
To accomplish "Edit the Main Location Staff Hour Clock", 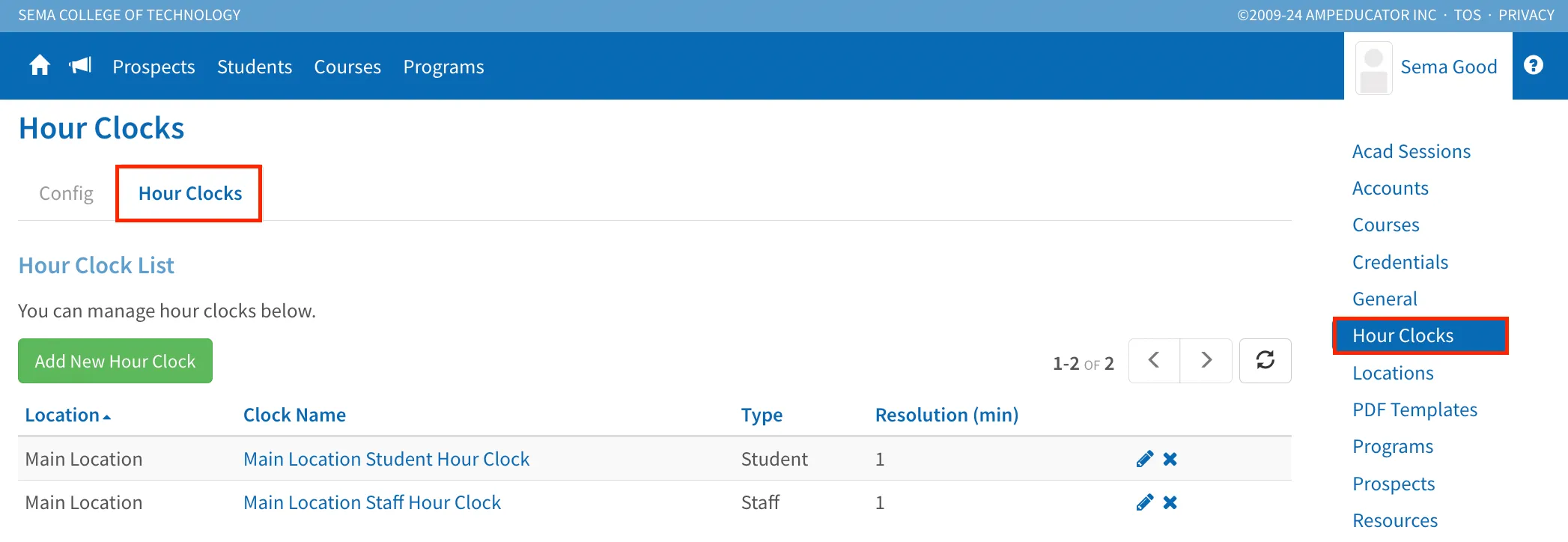I will 1144,502.
